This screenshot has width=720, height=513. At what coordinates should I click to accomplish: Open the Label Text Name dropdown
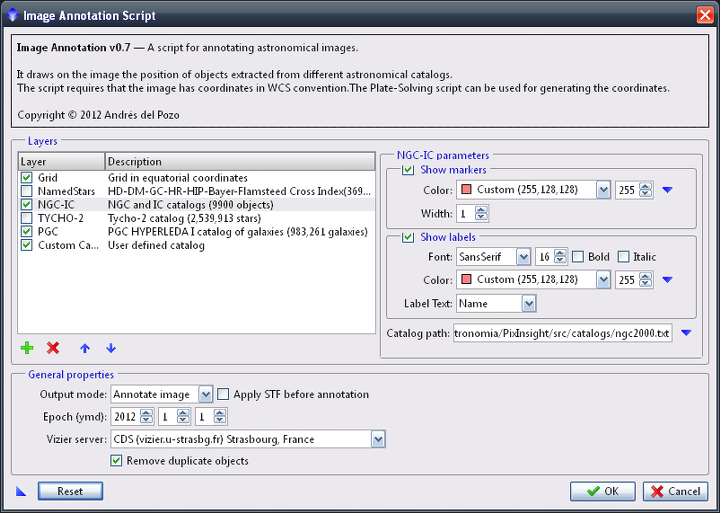(529, 304)
